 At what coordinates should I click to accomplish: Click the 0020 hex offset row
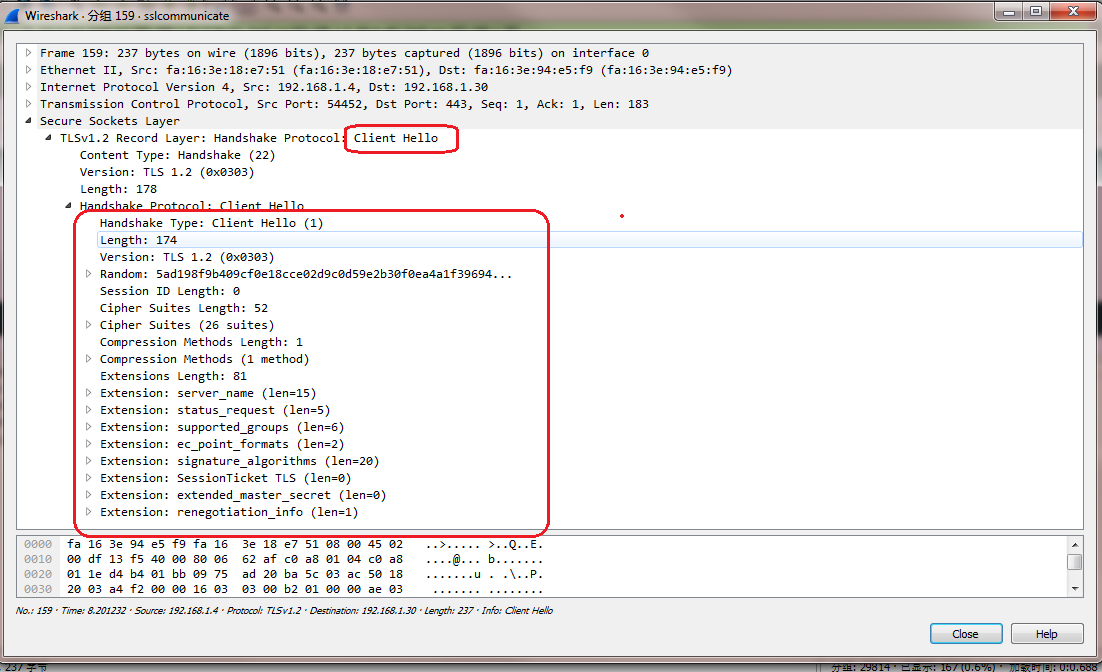tap(38, 574)
